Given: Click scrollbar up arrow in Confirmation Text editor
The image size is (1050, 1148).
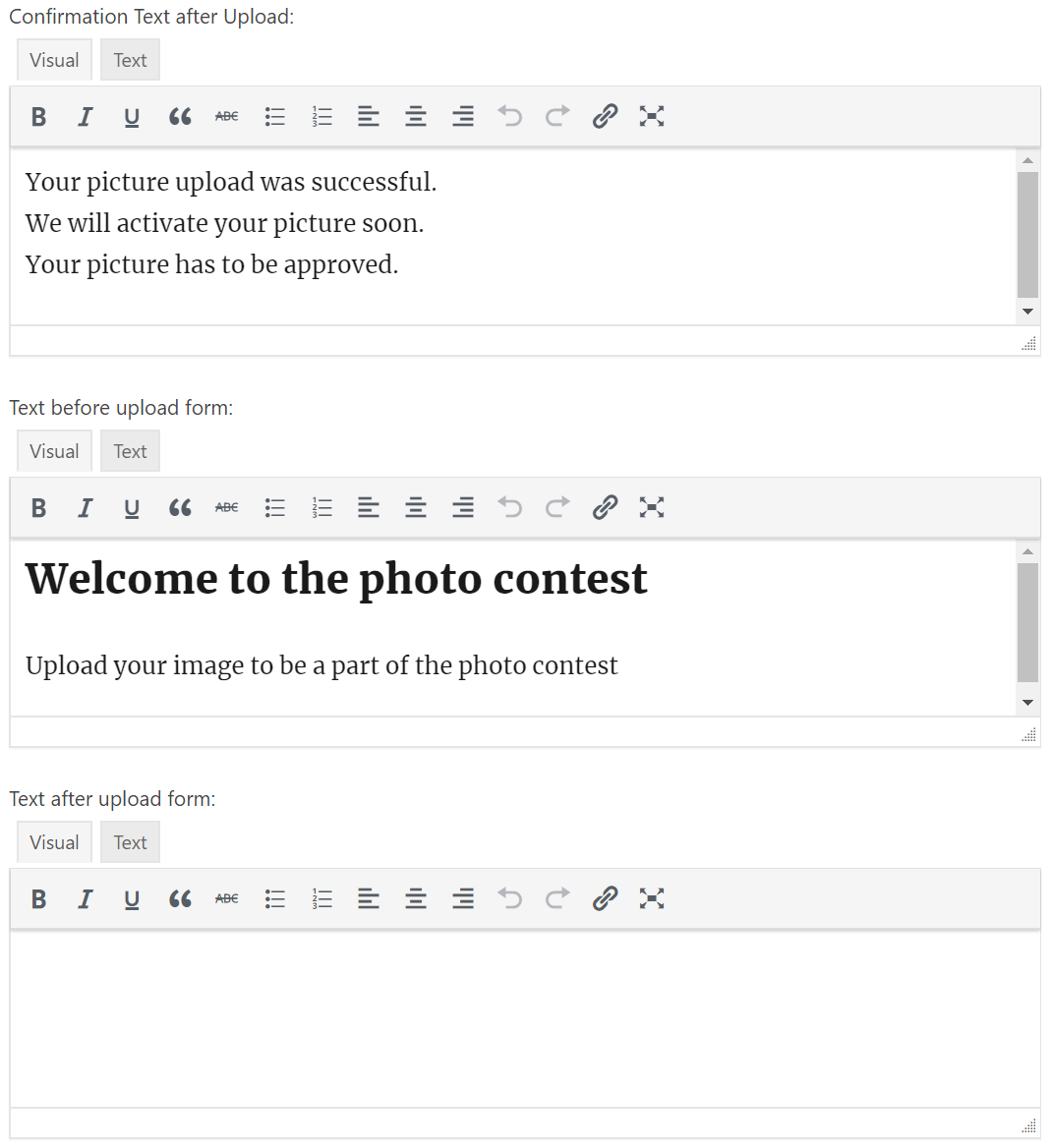Looking at the screenshot, I should pyautogui.click(x=1028, y=160).
